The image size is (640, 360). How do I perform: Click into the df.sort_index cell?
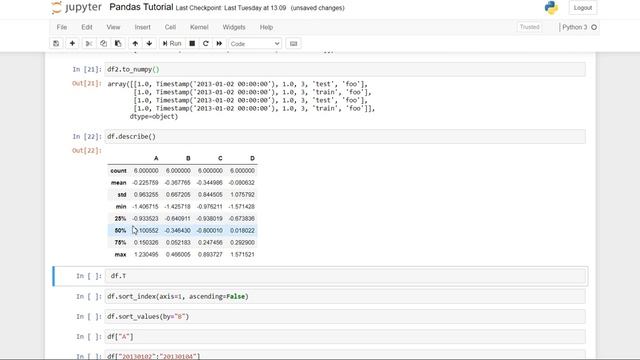(345, 296)
